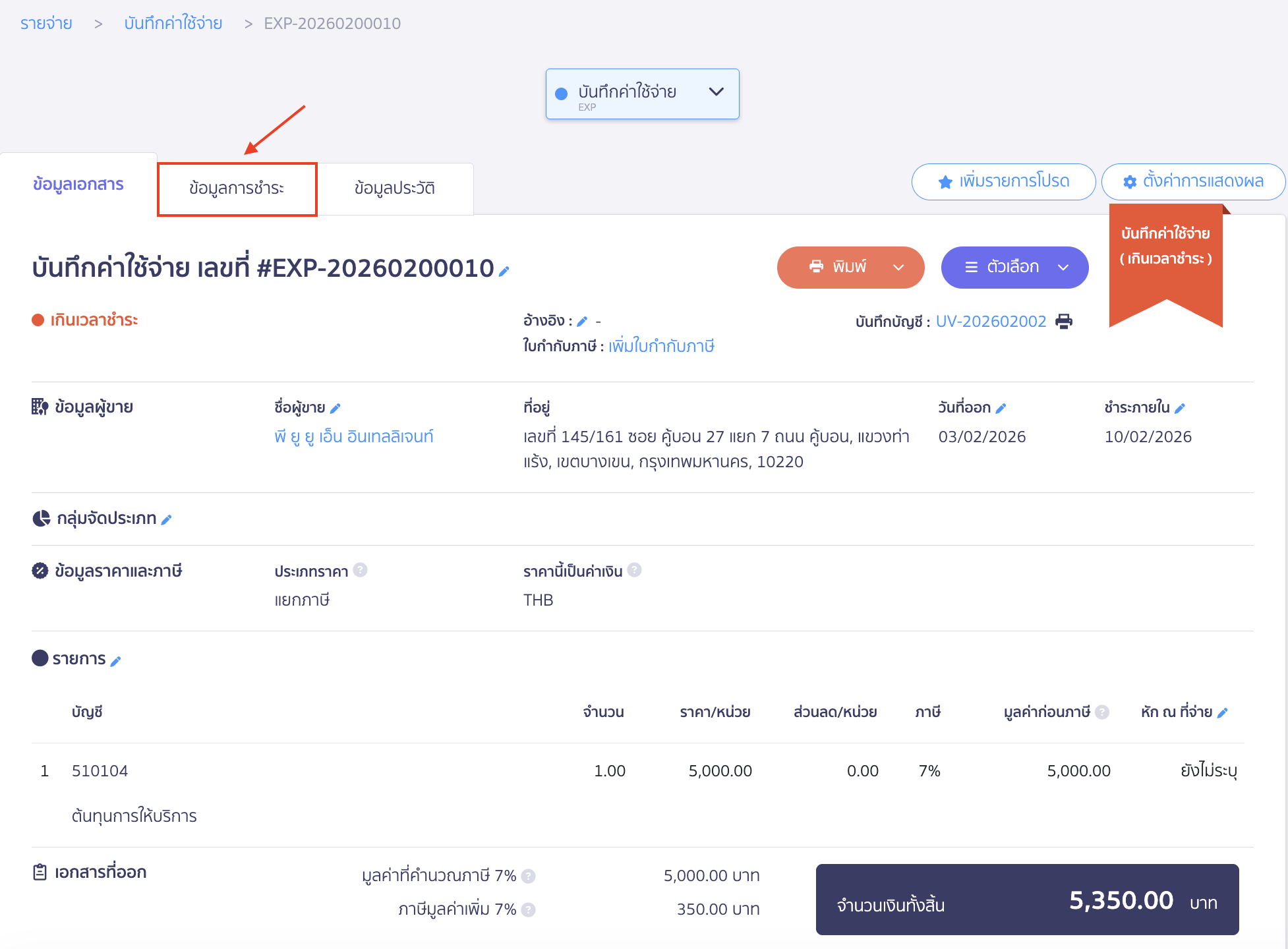Edit รายการ items pencil icon
1288x949 pixels.
[x=115, y=661]
